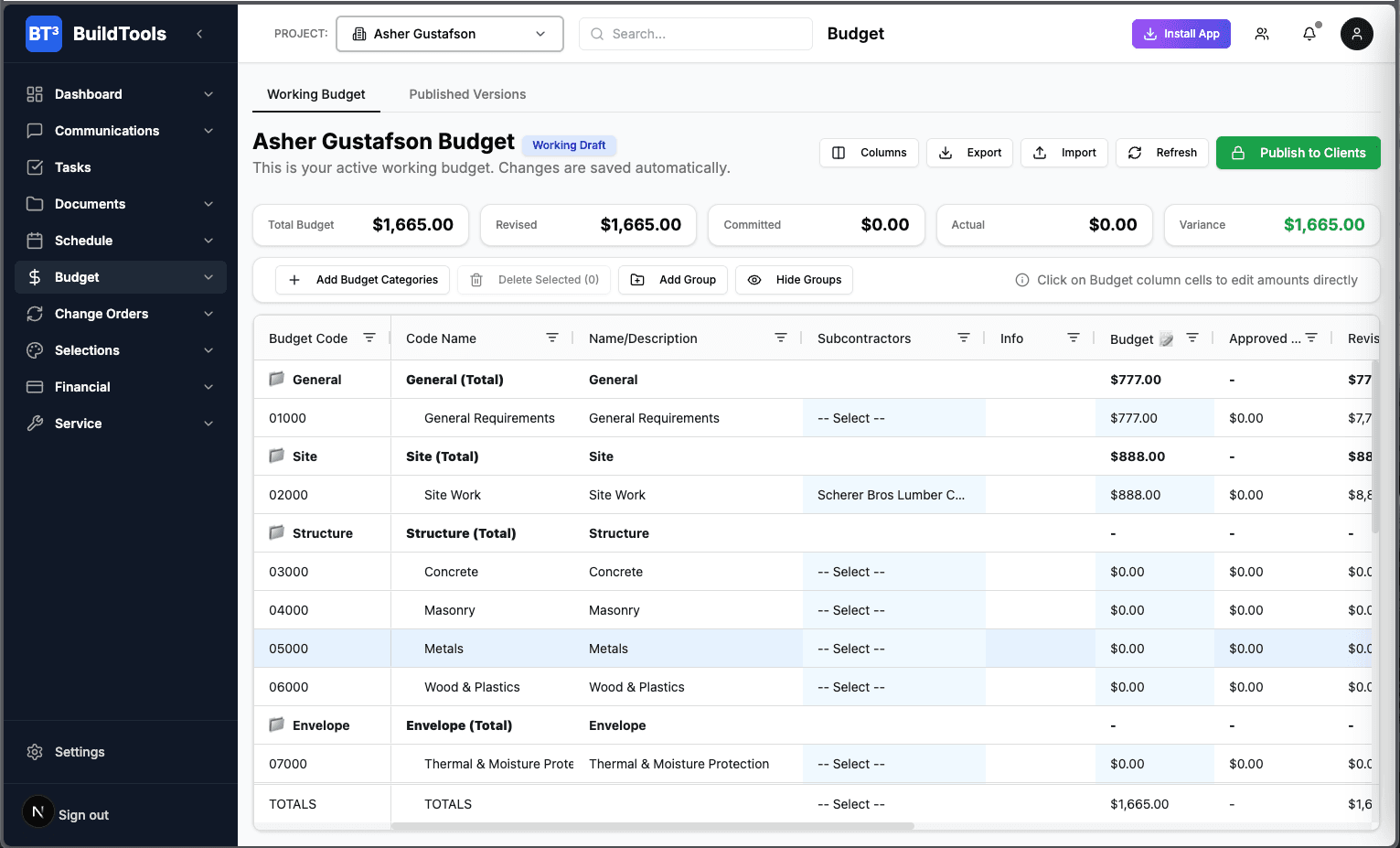Switch to the Published Versions tab
The height and width of the screenshot is (848, 1400).
point(467,94)
